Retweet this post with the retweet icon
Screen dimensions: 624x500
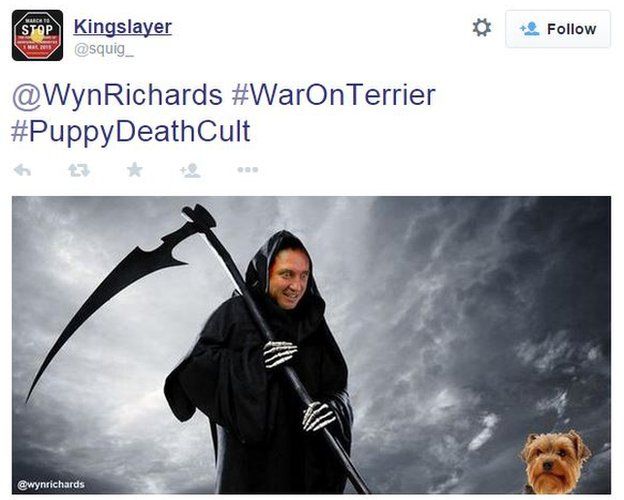click(x=79, y=170)
